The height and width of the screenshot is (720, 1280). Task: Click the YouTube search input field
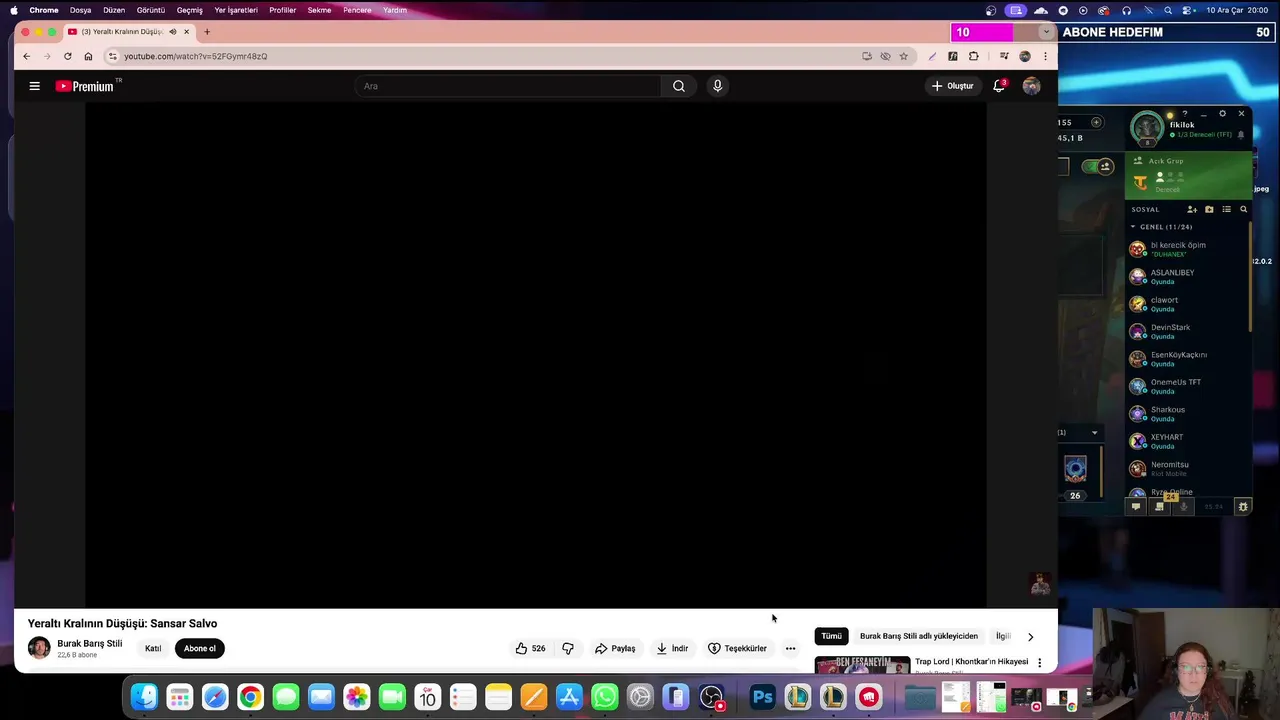(507, 86)
